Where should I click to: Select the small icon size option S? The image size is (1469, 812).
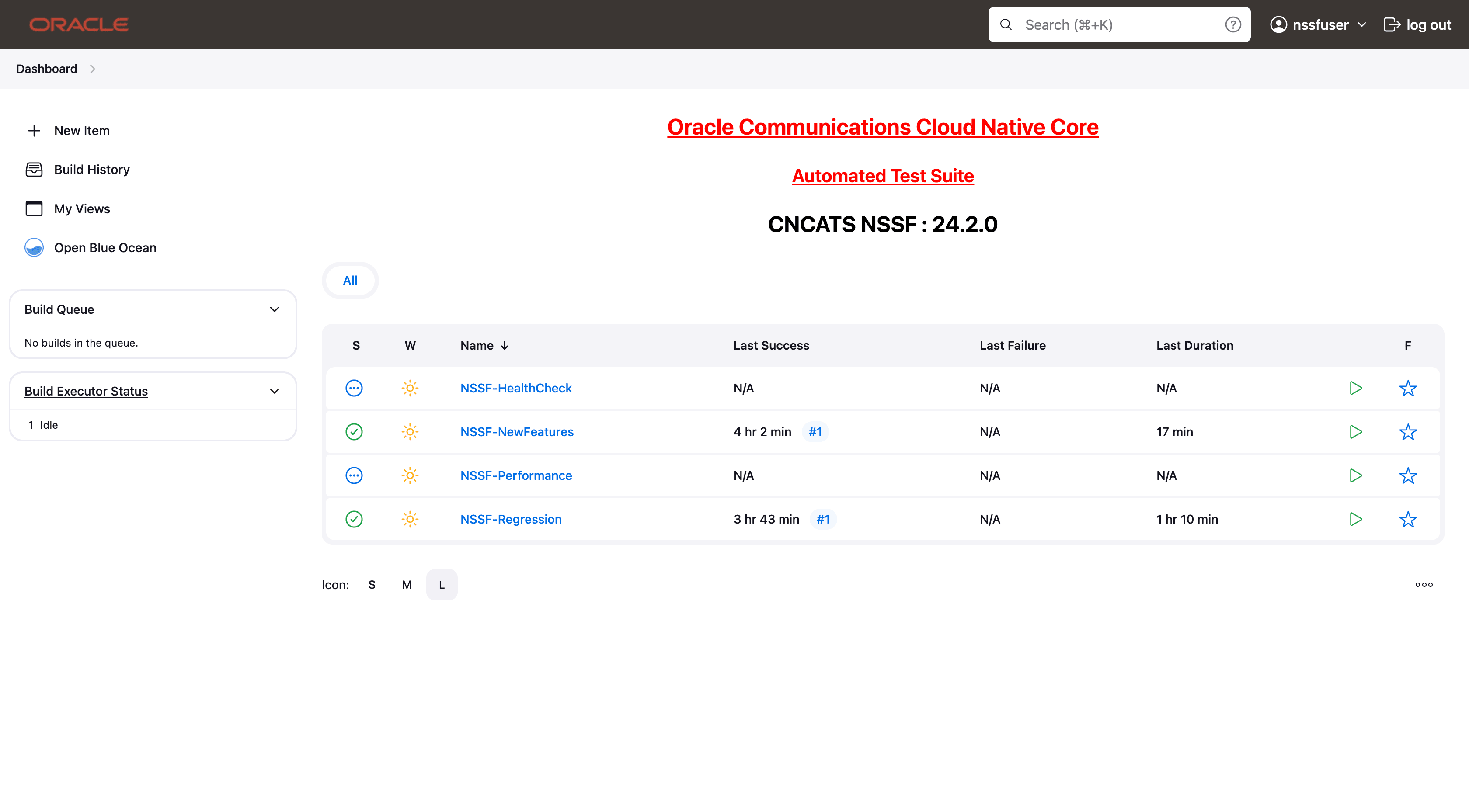(372, 584)
